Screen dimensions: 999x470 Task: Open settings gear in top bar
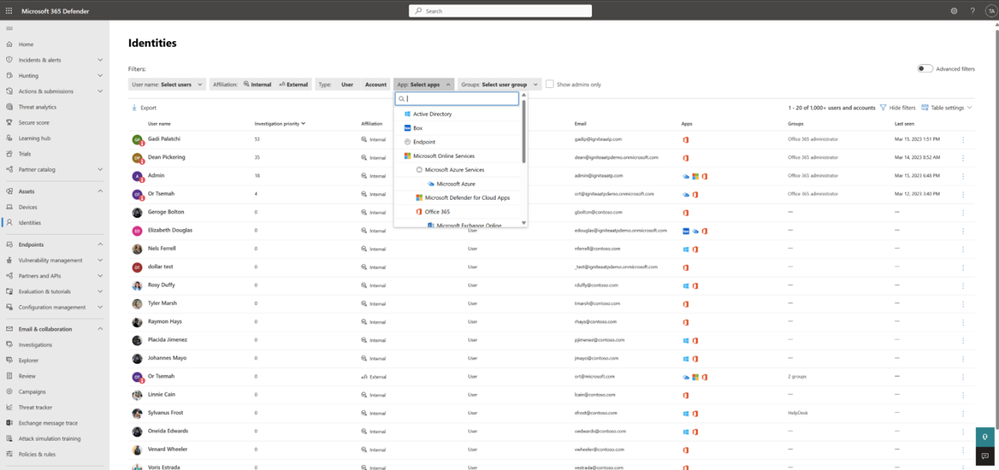click(x=954, y=11)
